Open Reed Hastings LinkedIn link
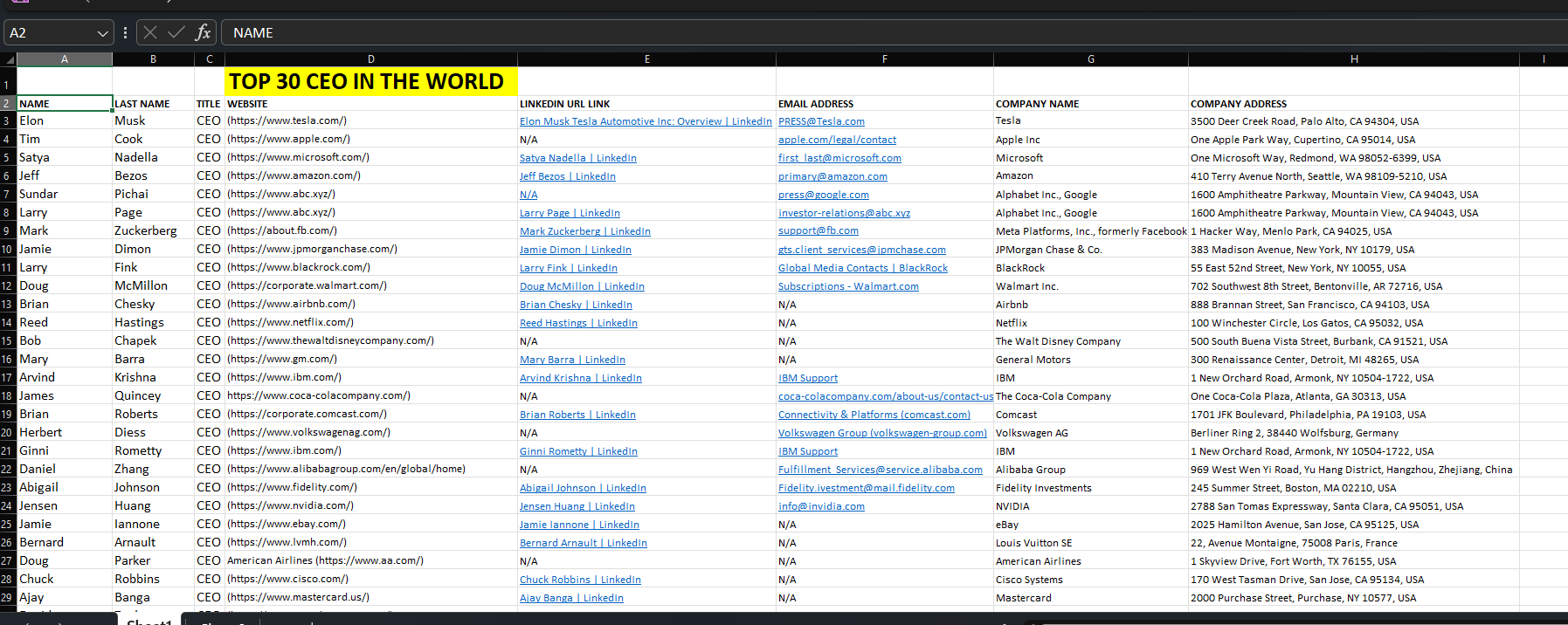This screenshot has width=1568, height=625. (578, 323)
